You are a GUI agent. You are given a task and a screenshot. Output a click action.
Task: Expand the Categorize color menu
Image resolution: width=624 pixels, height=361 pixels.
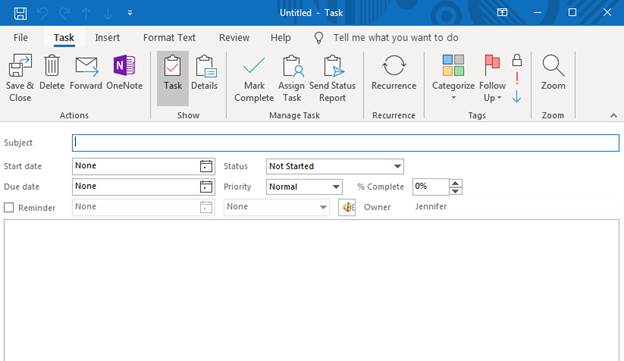[x=453, y=78]
